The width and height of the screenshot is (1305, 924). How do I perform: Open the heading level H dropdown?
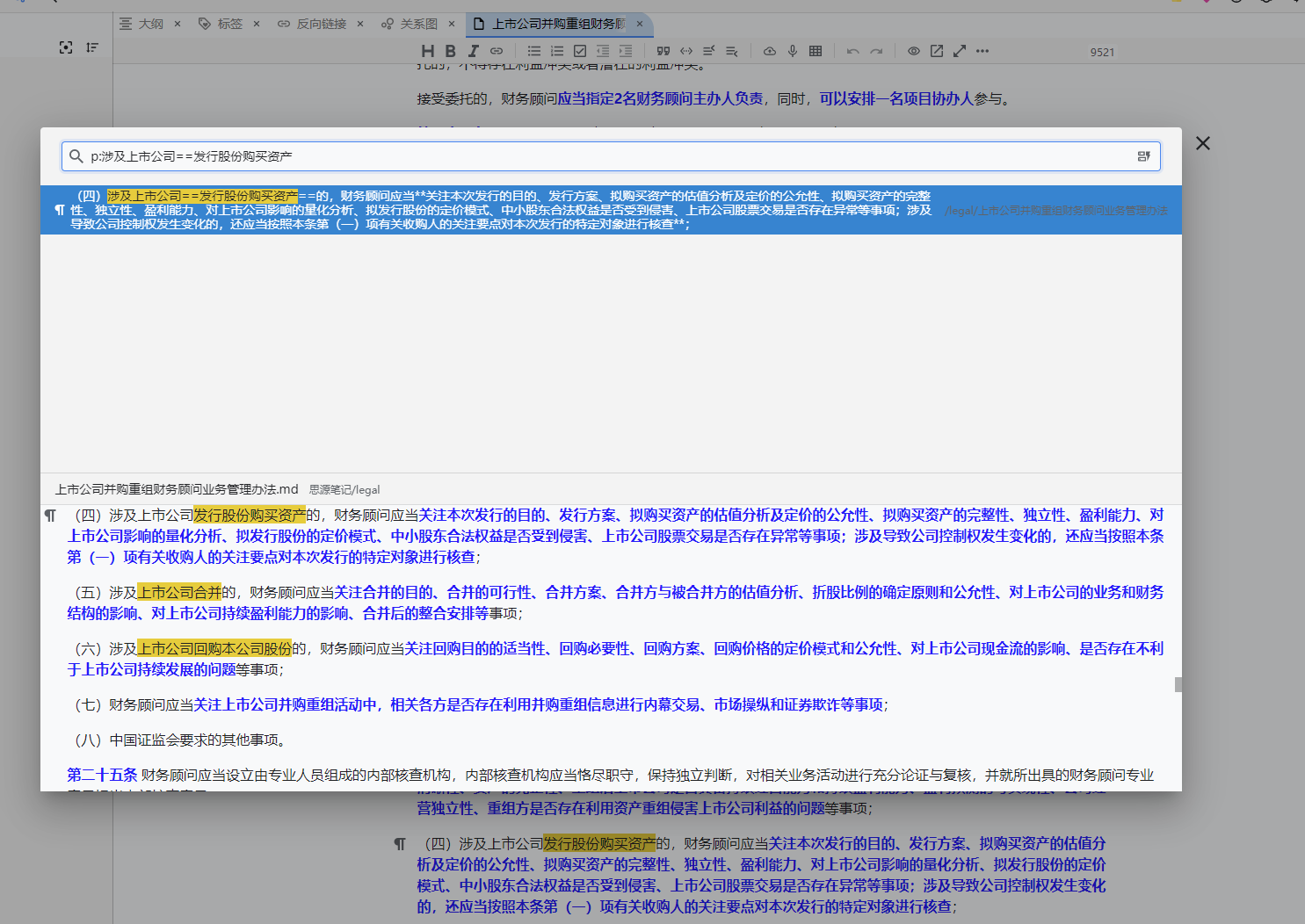point(428,51)
